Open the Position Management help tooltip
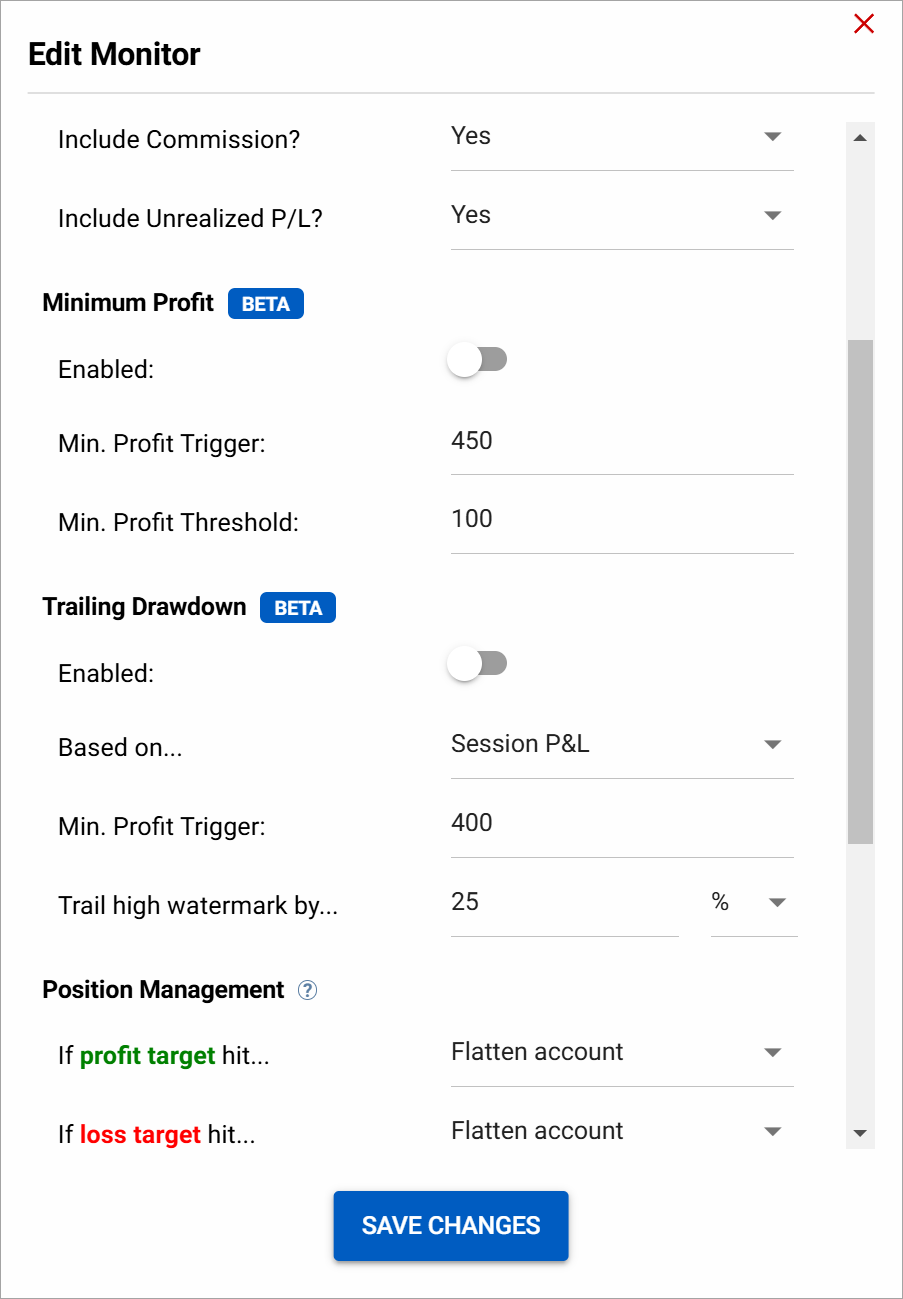Image resolution: width=903 pixels, height=1299 pixels. pyautogui.click(x=308, y=990)
